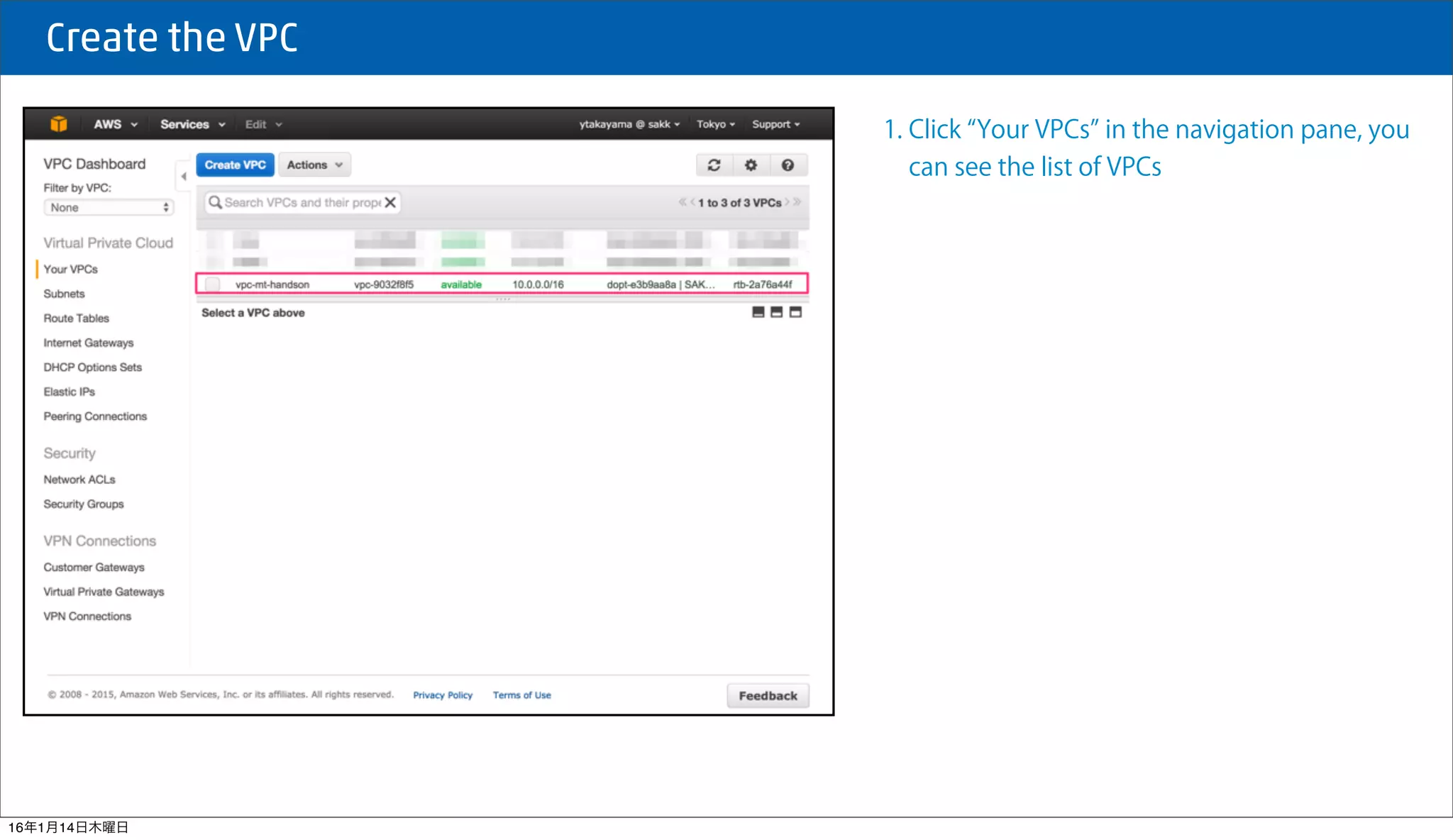Go to next page of VPCs

pos(787,202)
